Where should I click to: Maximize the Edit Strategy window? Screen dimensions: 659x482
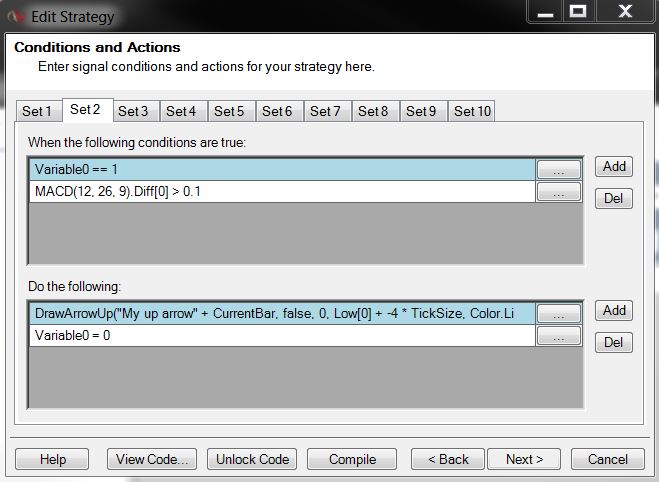pyautogui.click(x=578, y=12)
